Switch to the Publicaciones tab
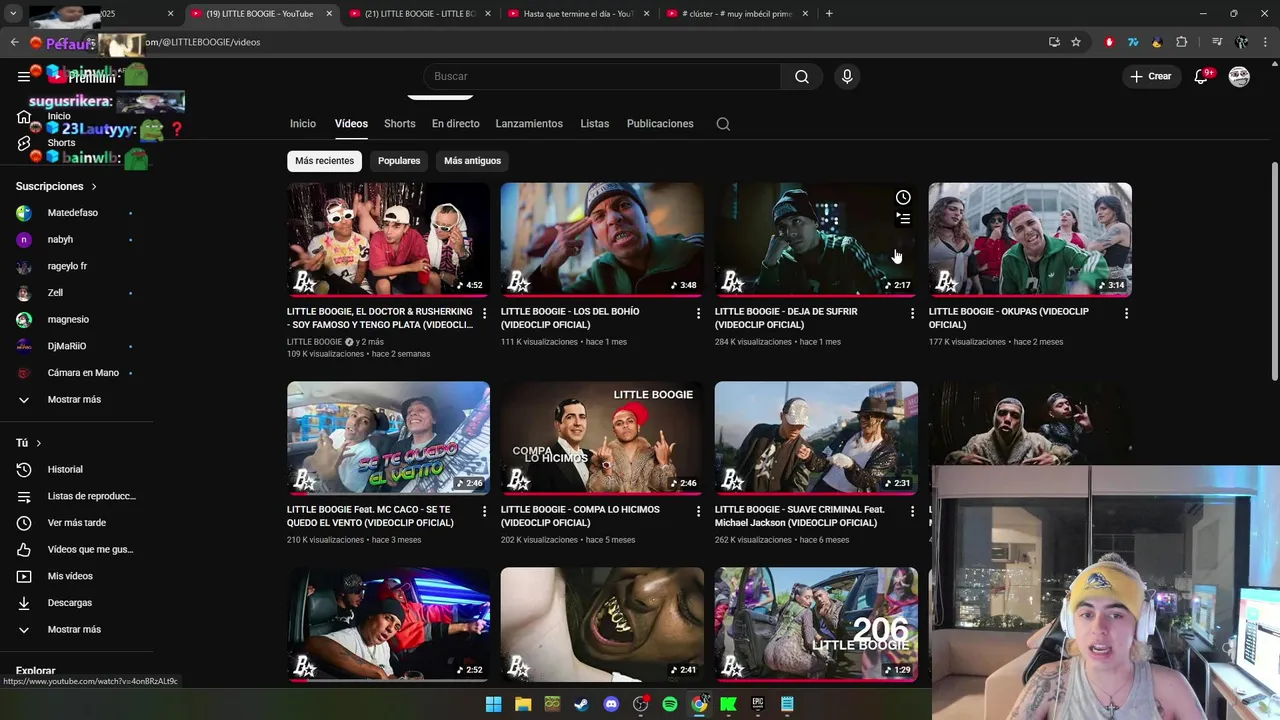The width and height of the screenshot is (1280, 720). point(660,124)
